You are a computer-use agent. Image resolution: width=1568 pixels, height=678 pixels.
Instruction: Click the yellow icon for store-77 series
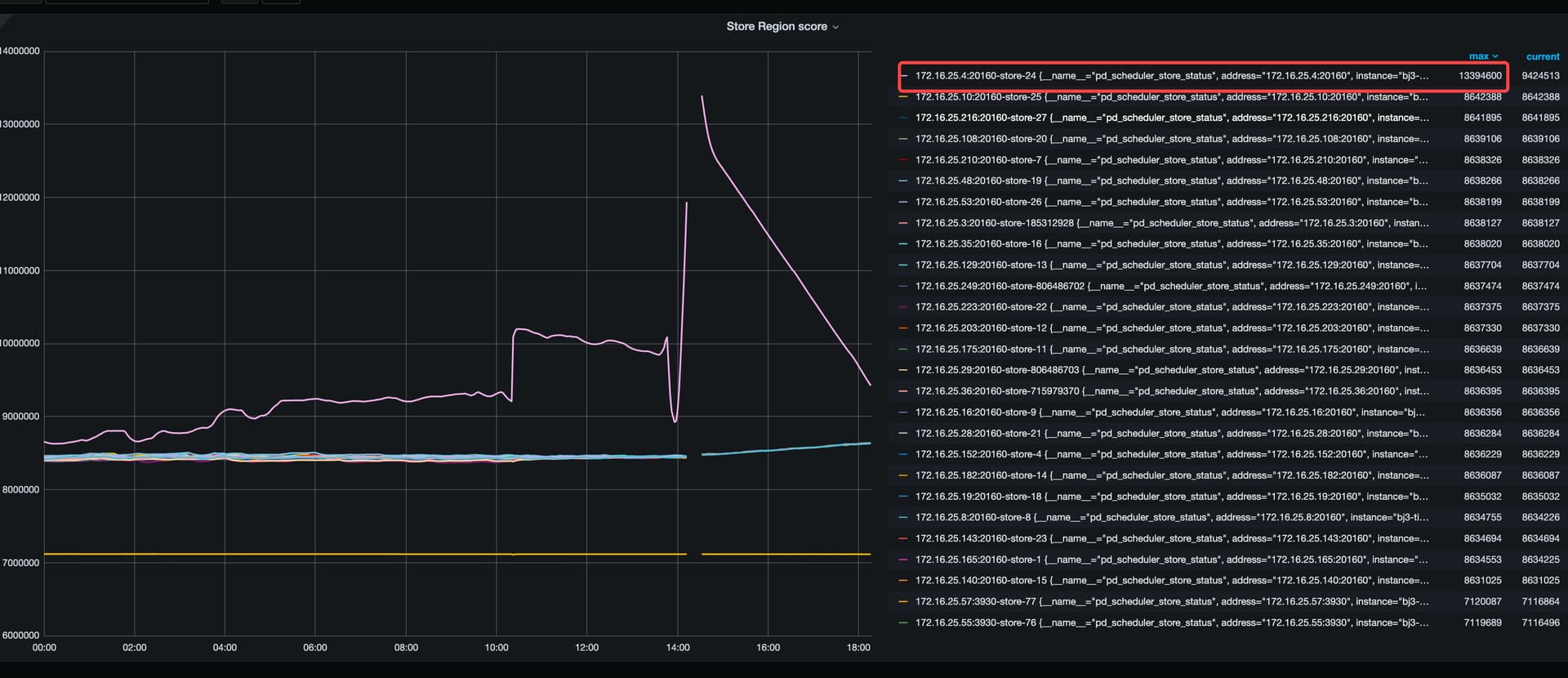pos(903,602)
